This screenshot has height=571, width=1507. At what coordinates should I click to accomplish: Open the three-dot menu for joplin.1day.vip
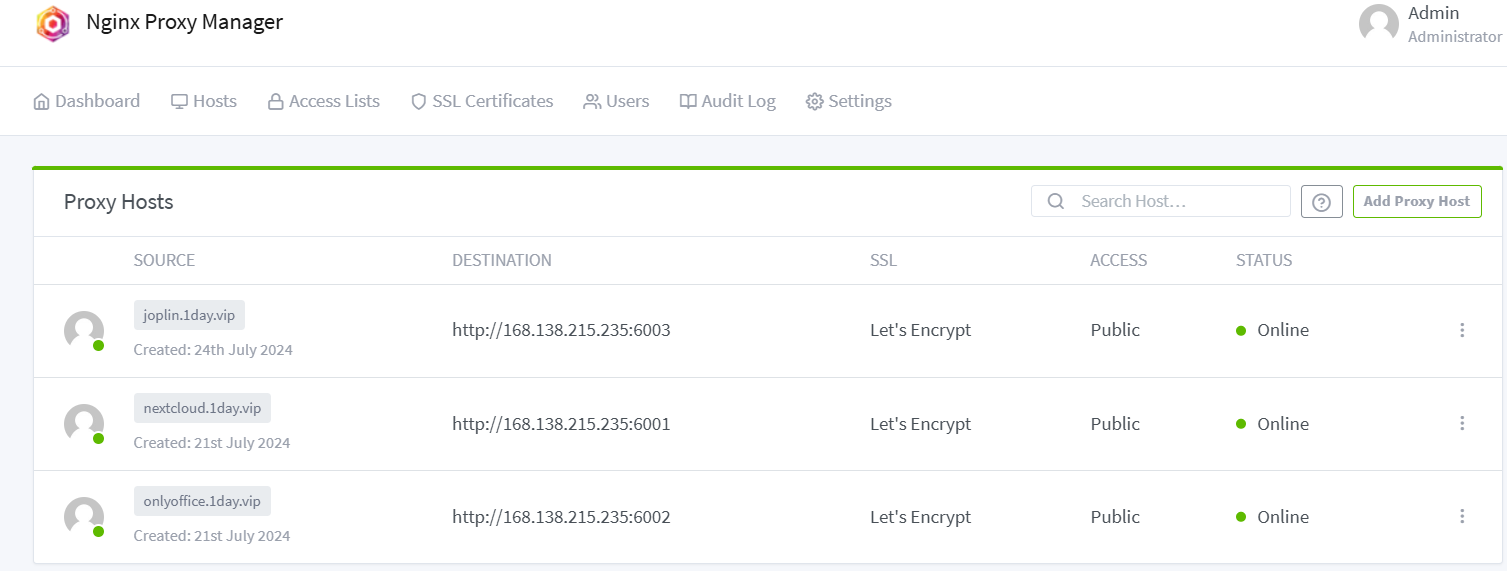pyautogui.click(x=1462, y=330)
